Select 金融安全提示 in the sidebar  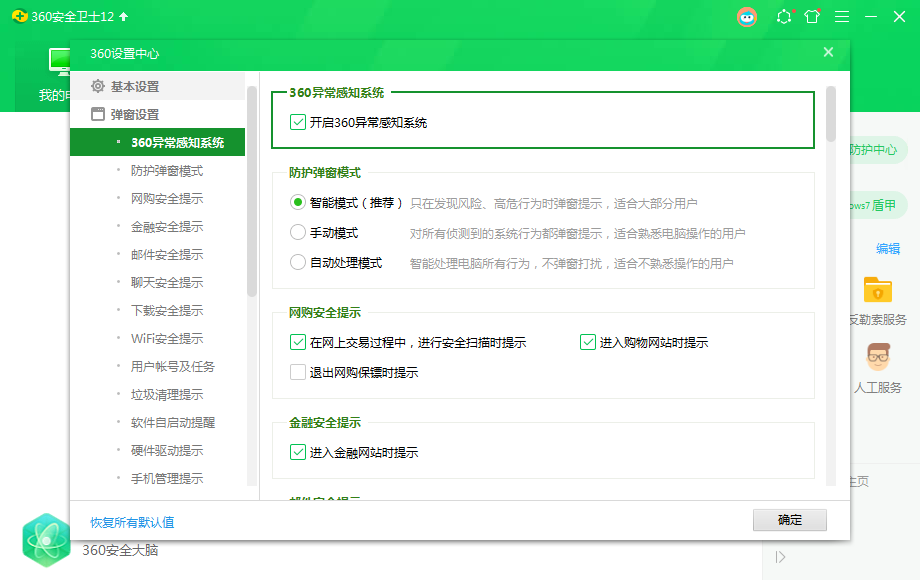(166, 226)
